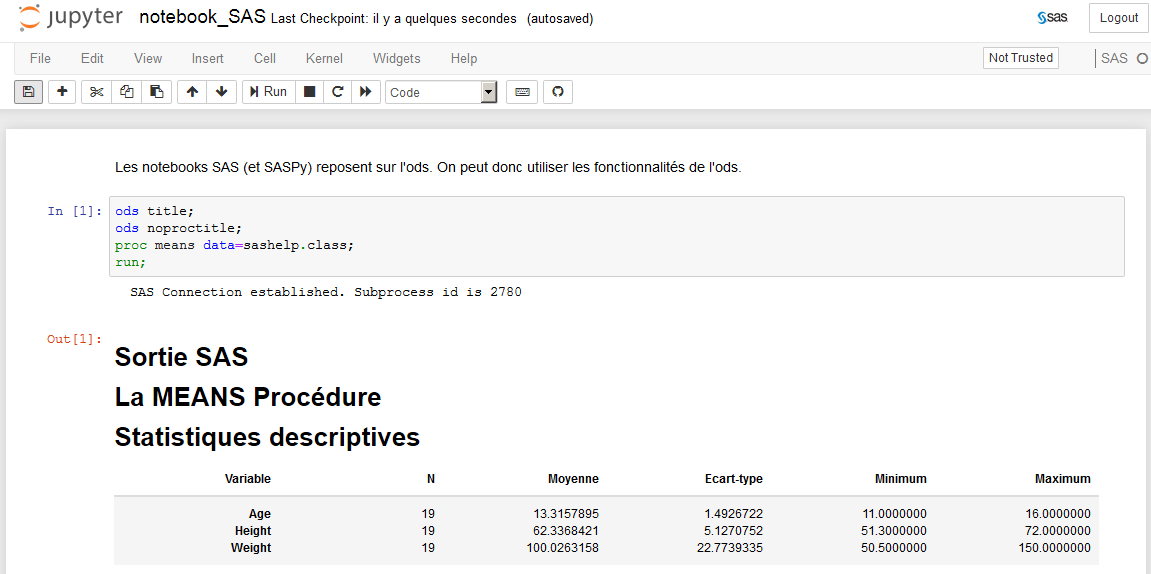Copy selected cells icon
Viewport: 1151px width, 574px height.
click(126, 92)
